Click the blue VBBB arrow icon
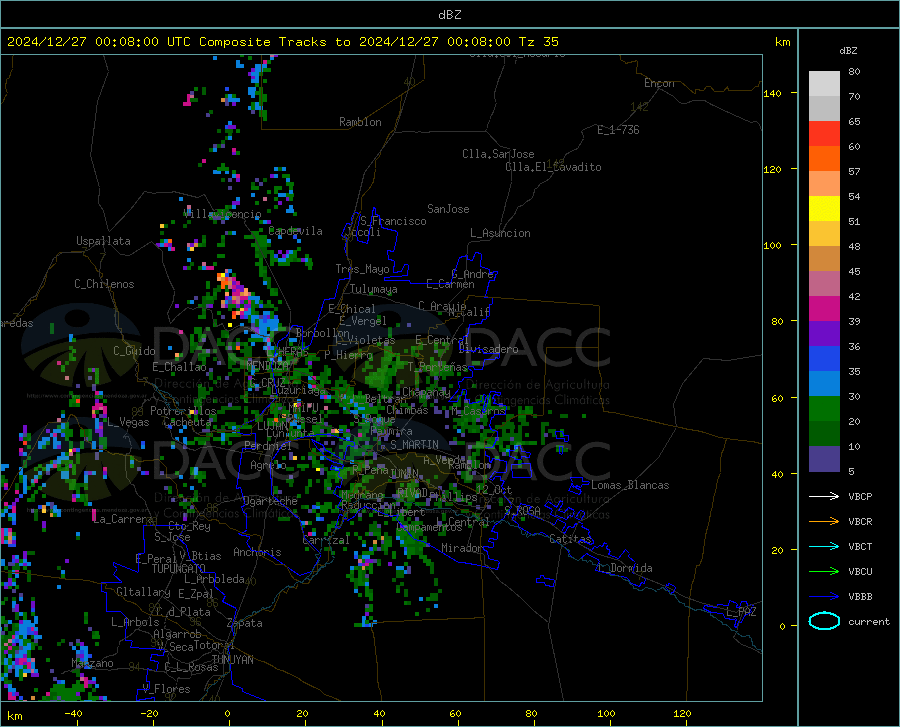The width and height of the screenshot is (900, 727). click(x=824, y=597)
